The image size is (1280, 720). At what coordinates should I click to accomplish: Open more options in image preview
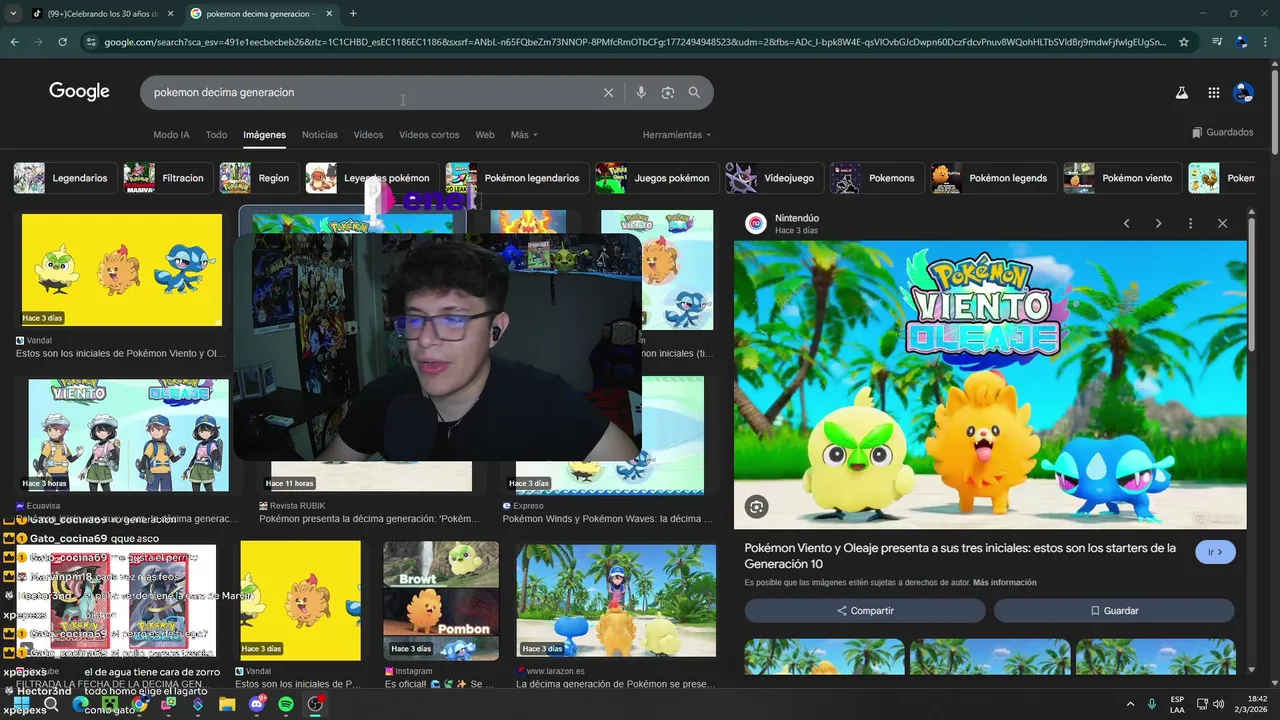pyautogui.click(x=1190, y=223)
